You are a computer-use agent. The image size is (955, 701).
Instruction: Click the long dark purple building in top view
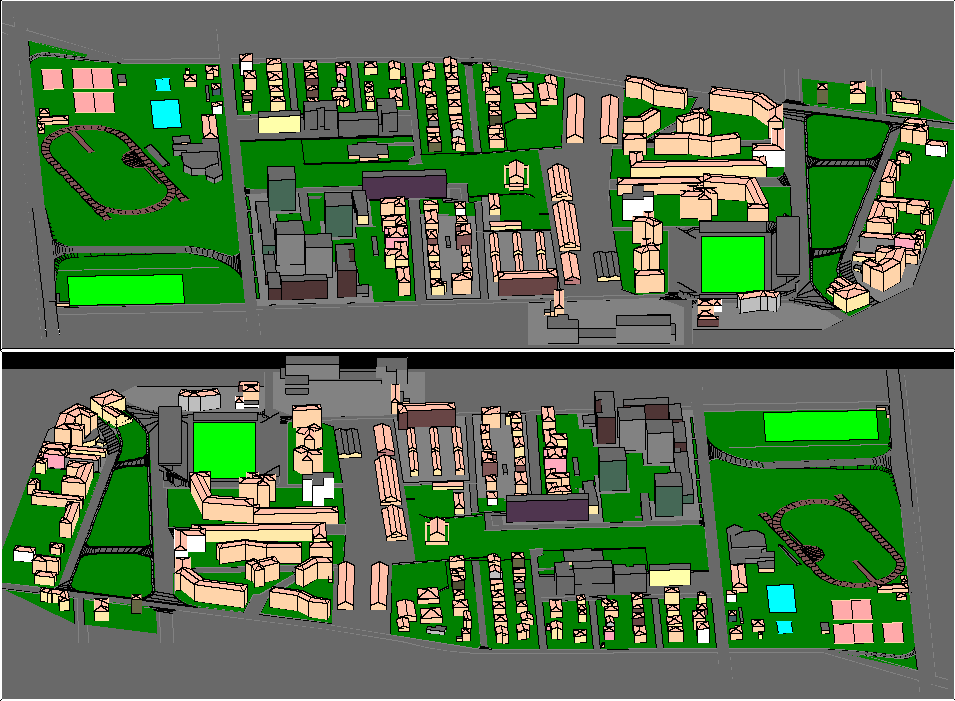coord(404,184)
